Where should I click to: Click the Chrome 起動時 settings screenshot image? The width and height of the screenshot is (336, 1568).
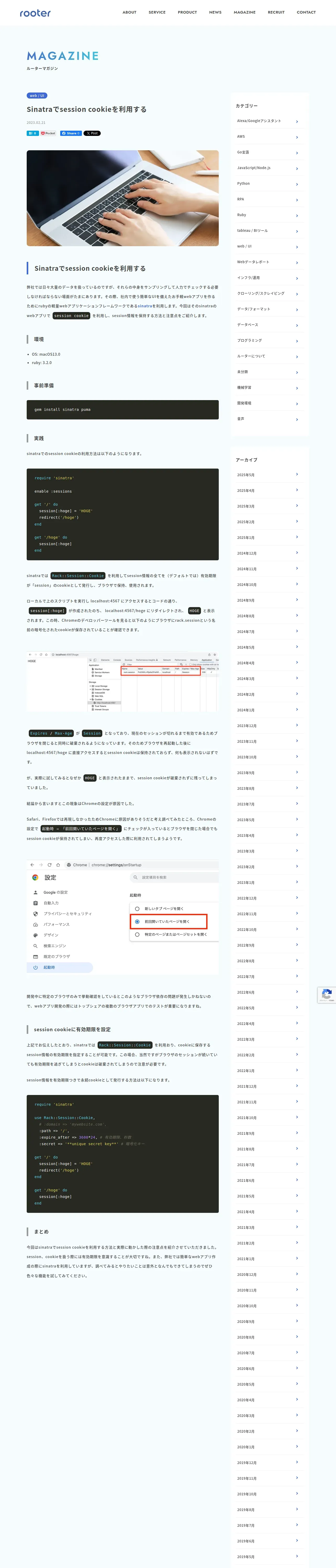122,917
